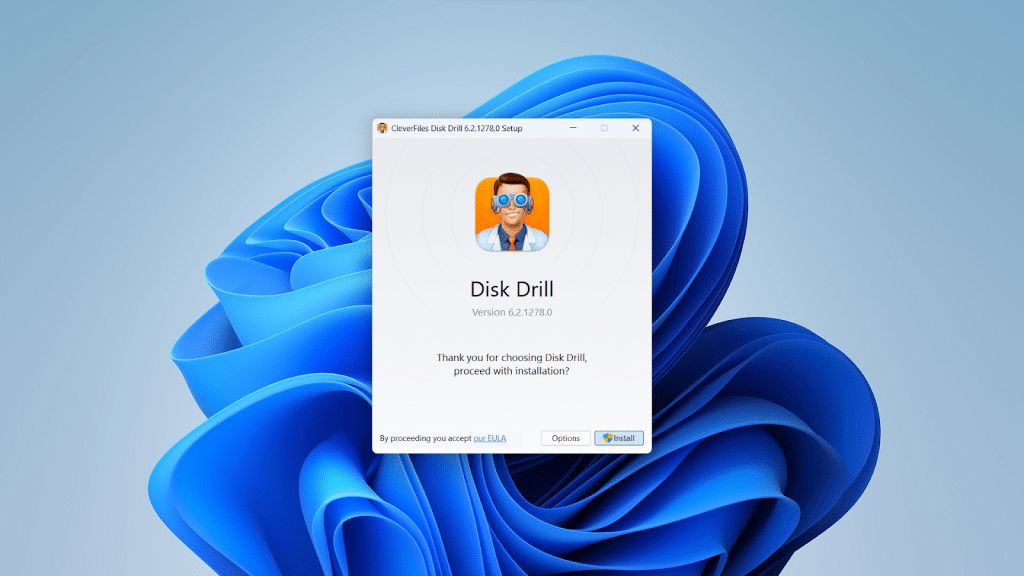Open the 'our EULA' link
Viewport: 1024px width, 576px height.
coord(490,438)
